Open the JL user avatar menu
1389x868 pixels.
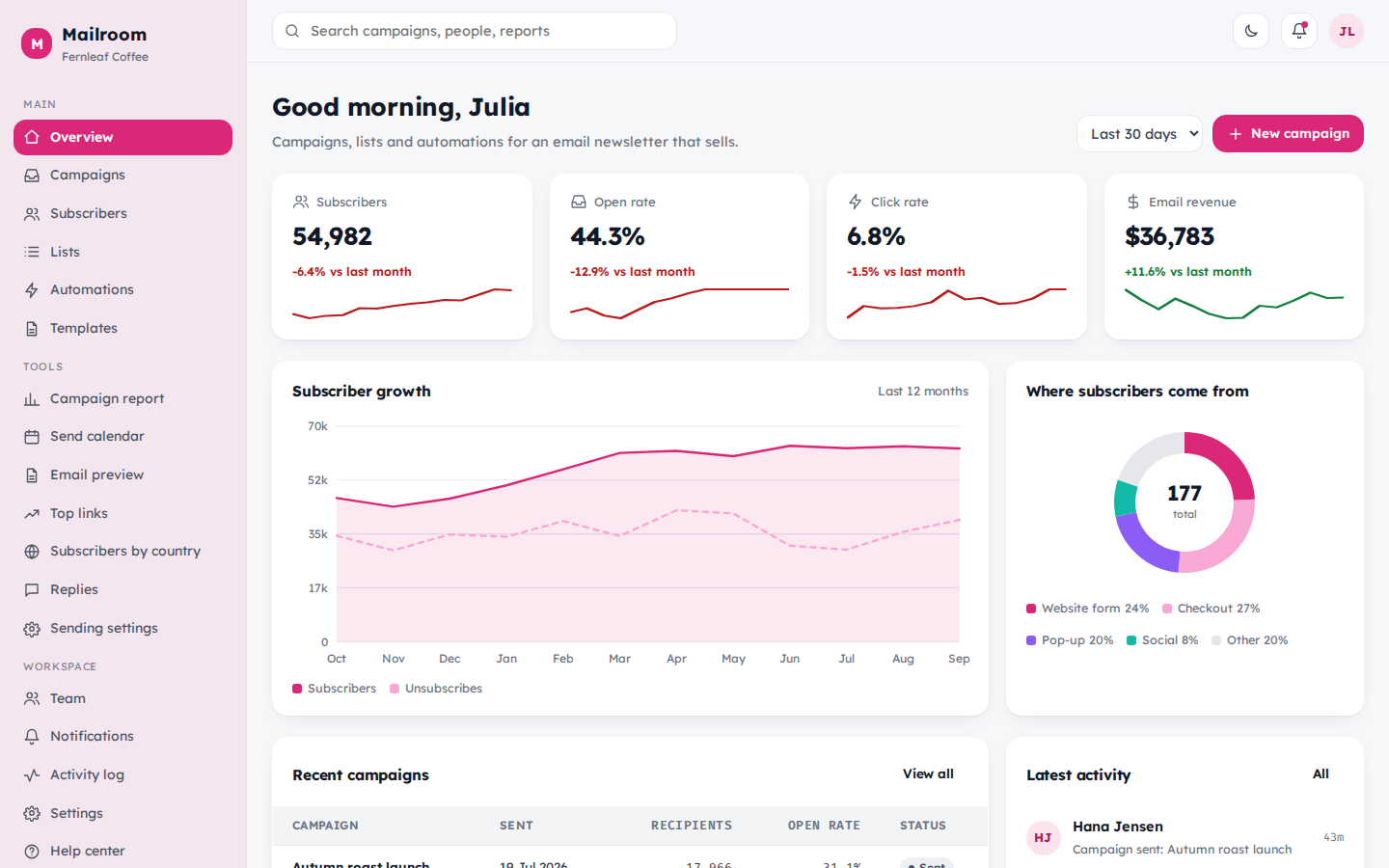tap(1347, 31)
